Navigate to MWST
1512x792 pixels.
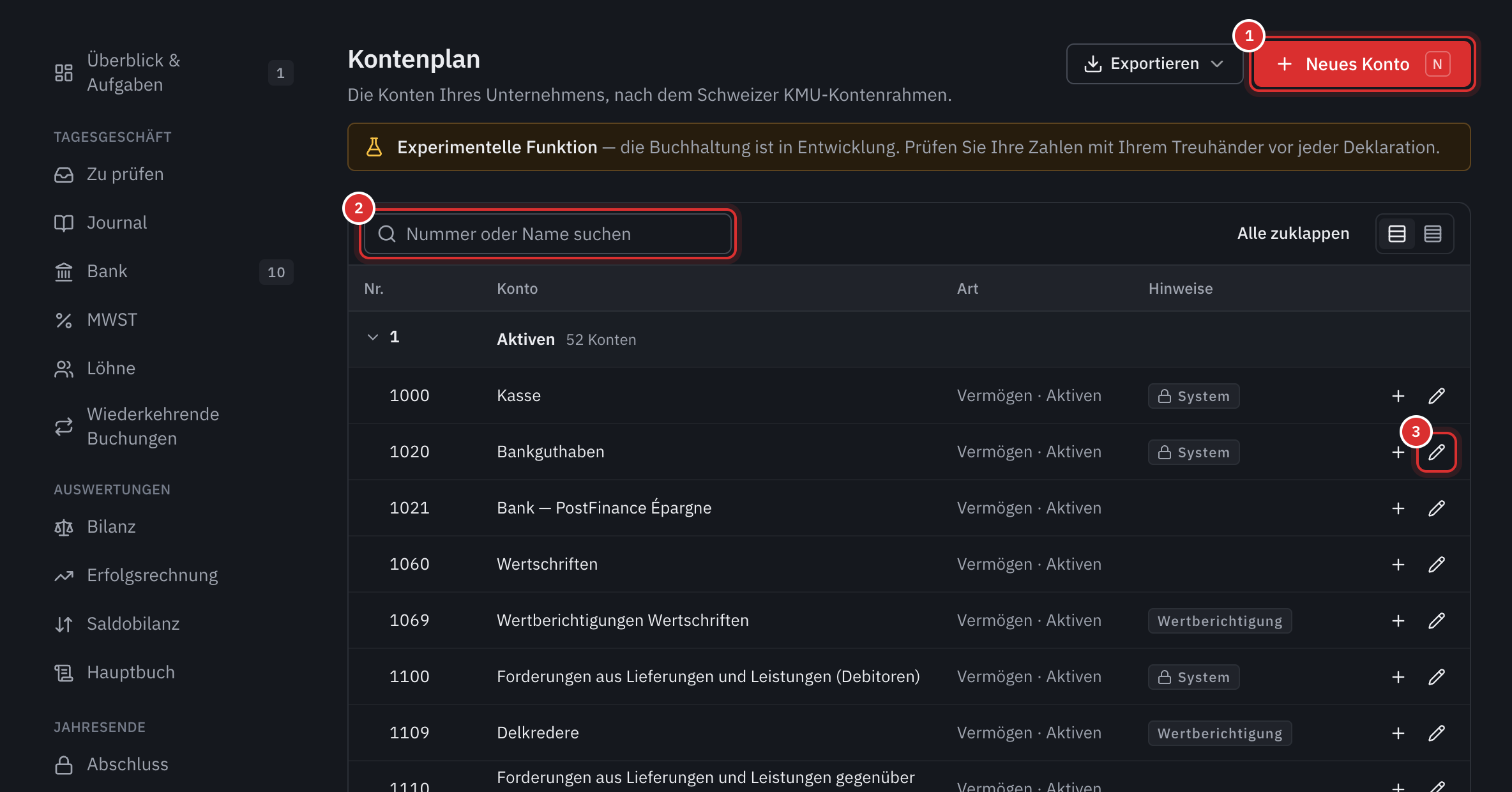(174, 320)
